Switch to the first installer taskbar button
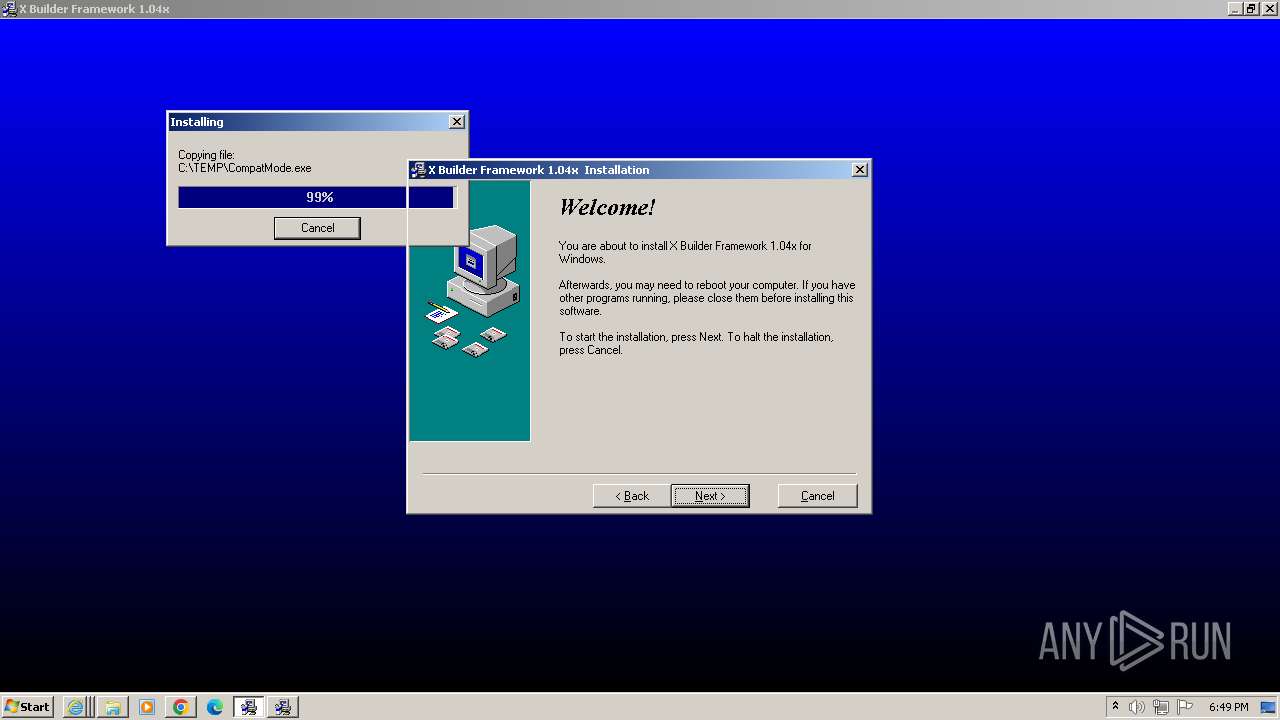 click(x=249, y=707)
